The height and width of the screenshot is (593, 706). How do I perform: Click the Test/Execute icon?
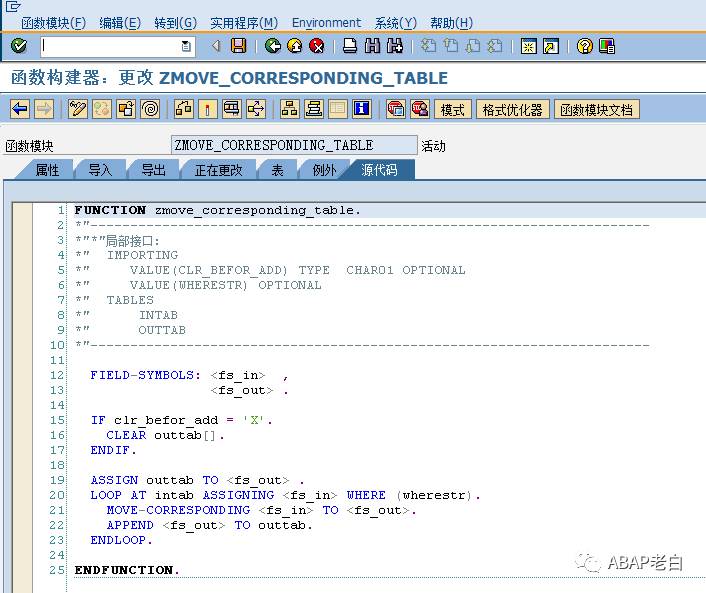click(232, 109)
